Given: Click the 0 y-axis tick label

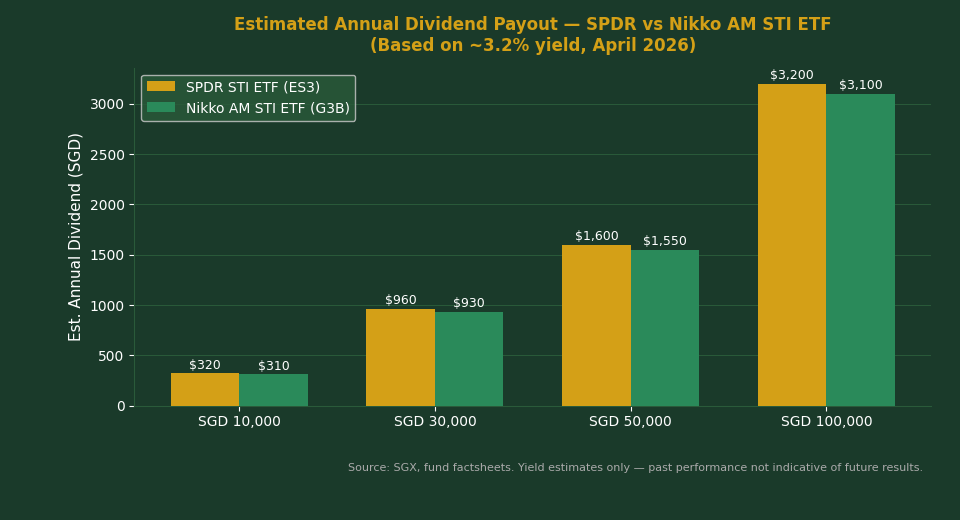Looking at the screenshot, I should [121, 406].
